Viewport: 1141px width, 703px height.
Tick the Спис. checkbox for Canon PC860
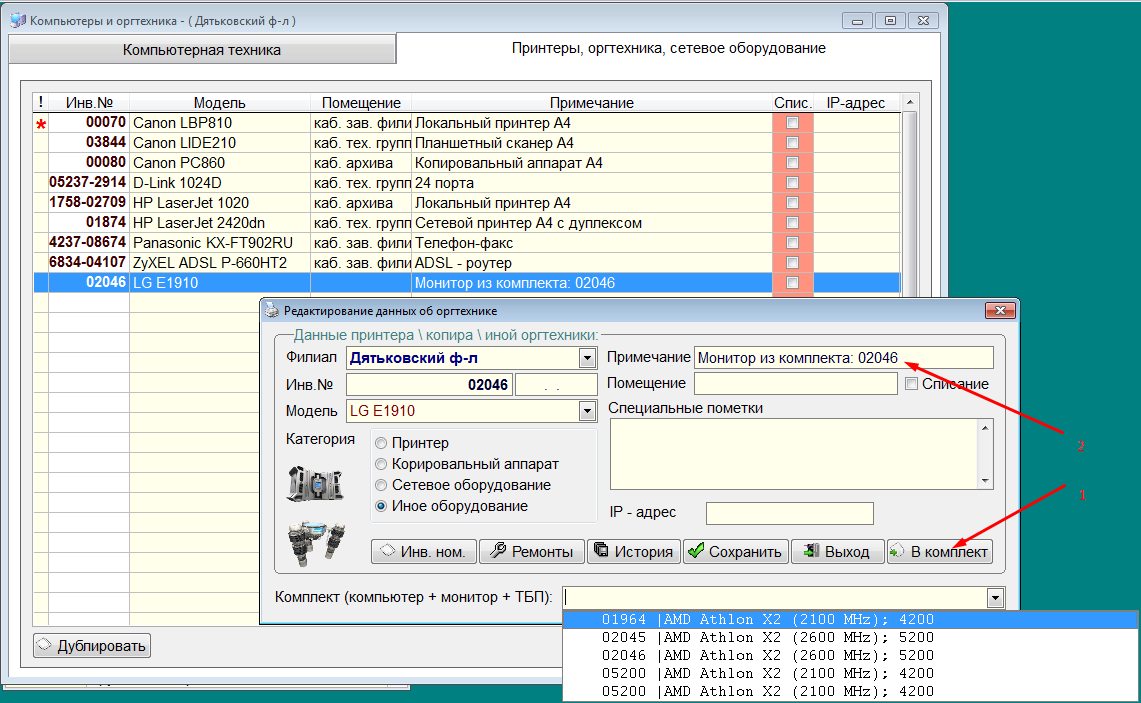pos(792,163)
